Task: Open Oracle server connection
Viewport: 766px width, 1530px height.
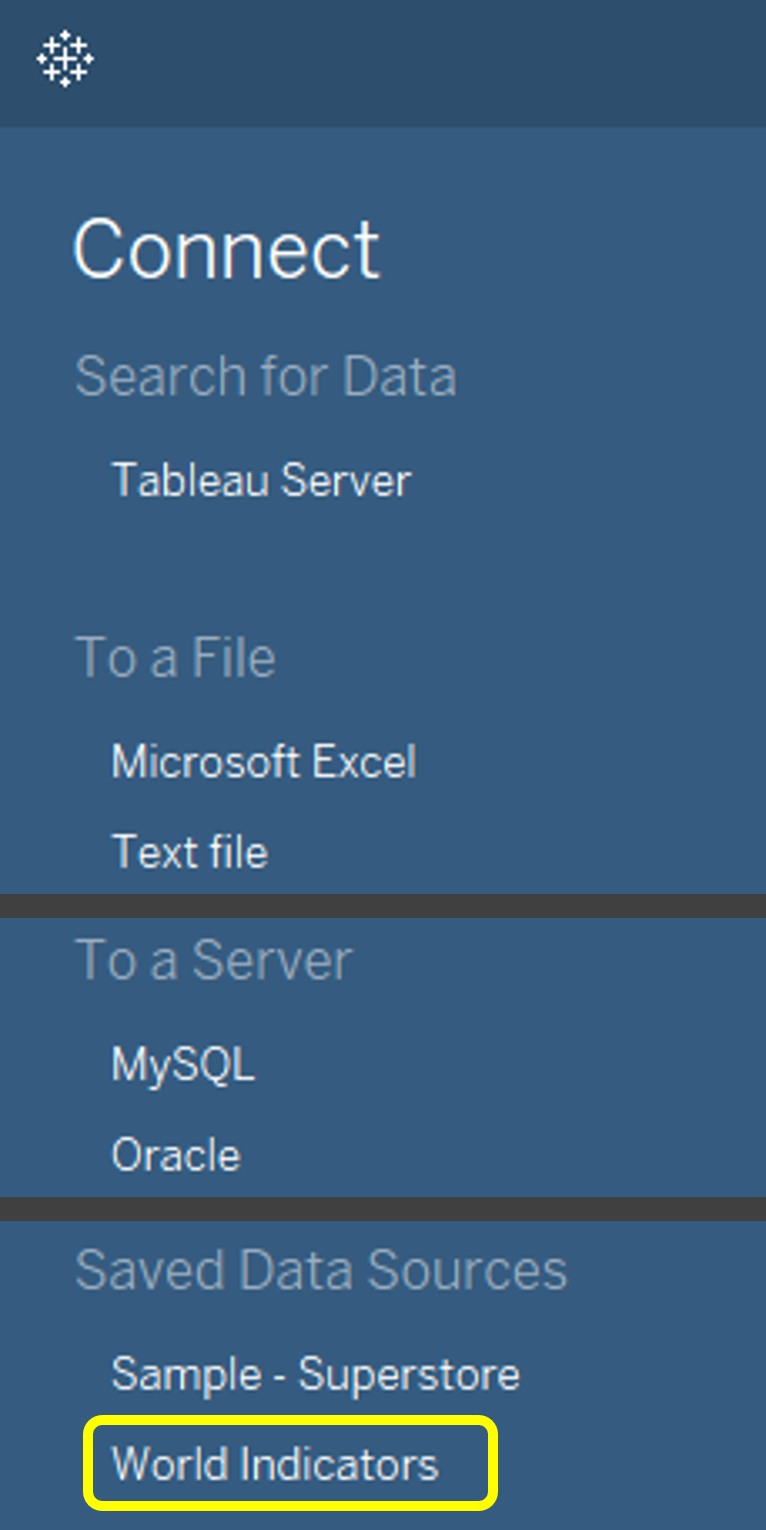Action: point(176,1154)
